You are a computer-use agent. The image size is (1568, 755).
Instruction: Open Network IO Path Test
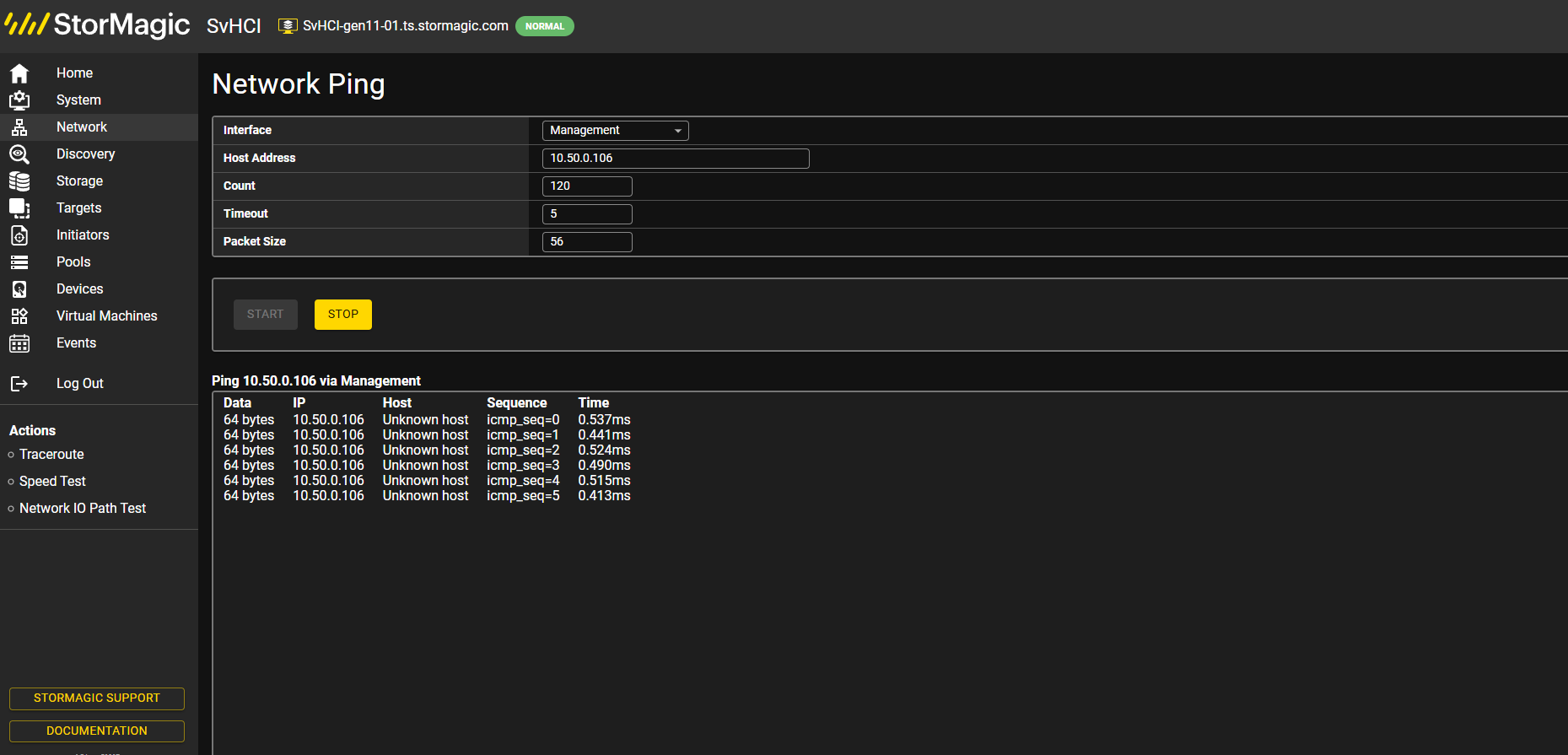click(x=83, y=508)
